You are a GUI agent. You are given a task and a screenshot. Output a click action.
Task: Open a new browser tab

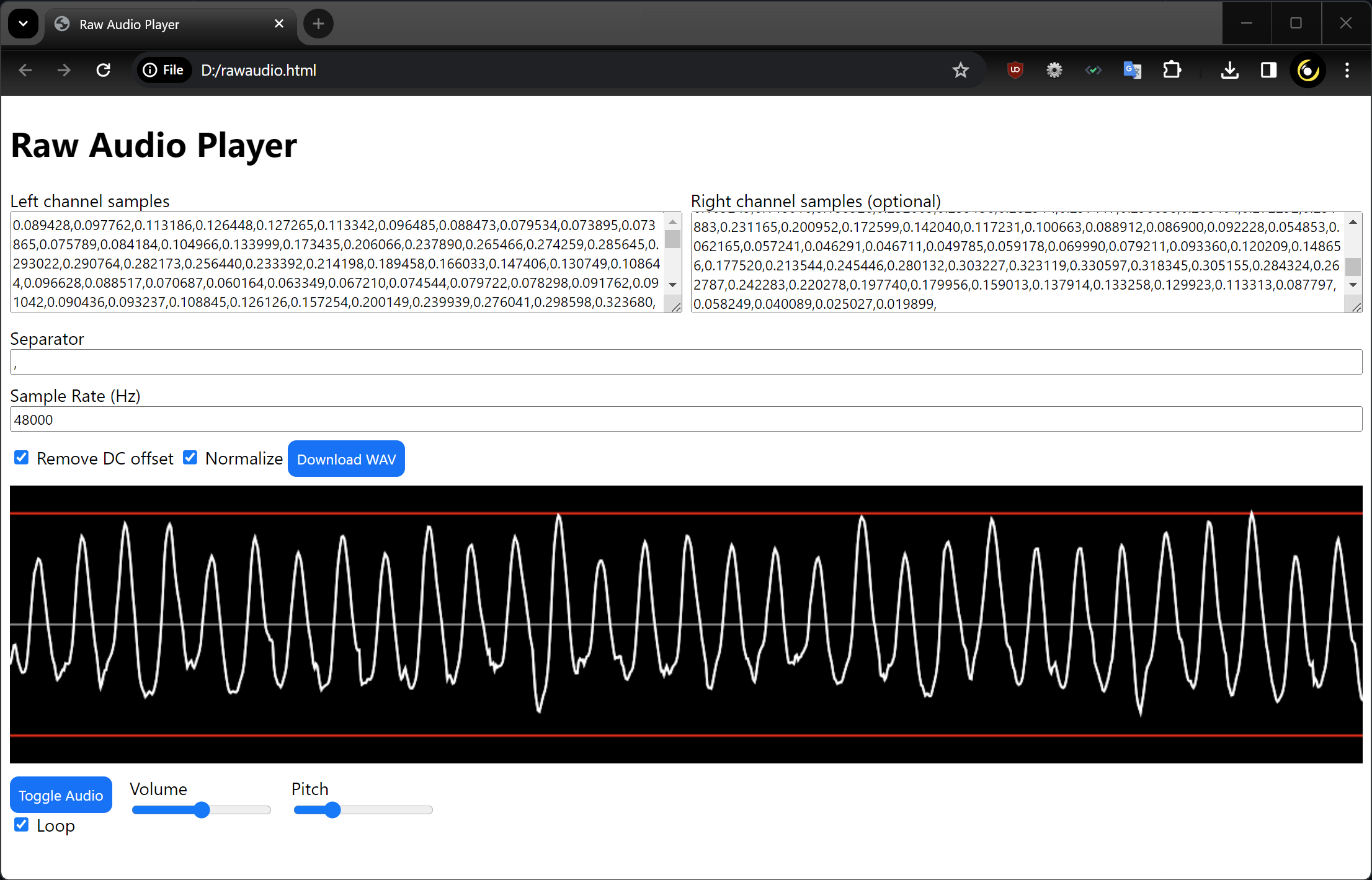click(x=318, y=24)
